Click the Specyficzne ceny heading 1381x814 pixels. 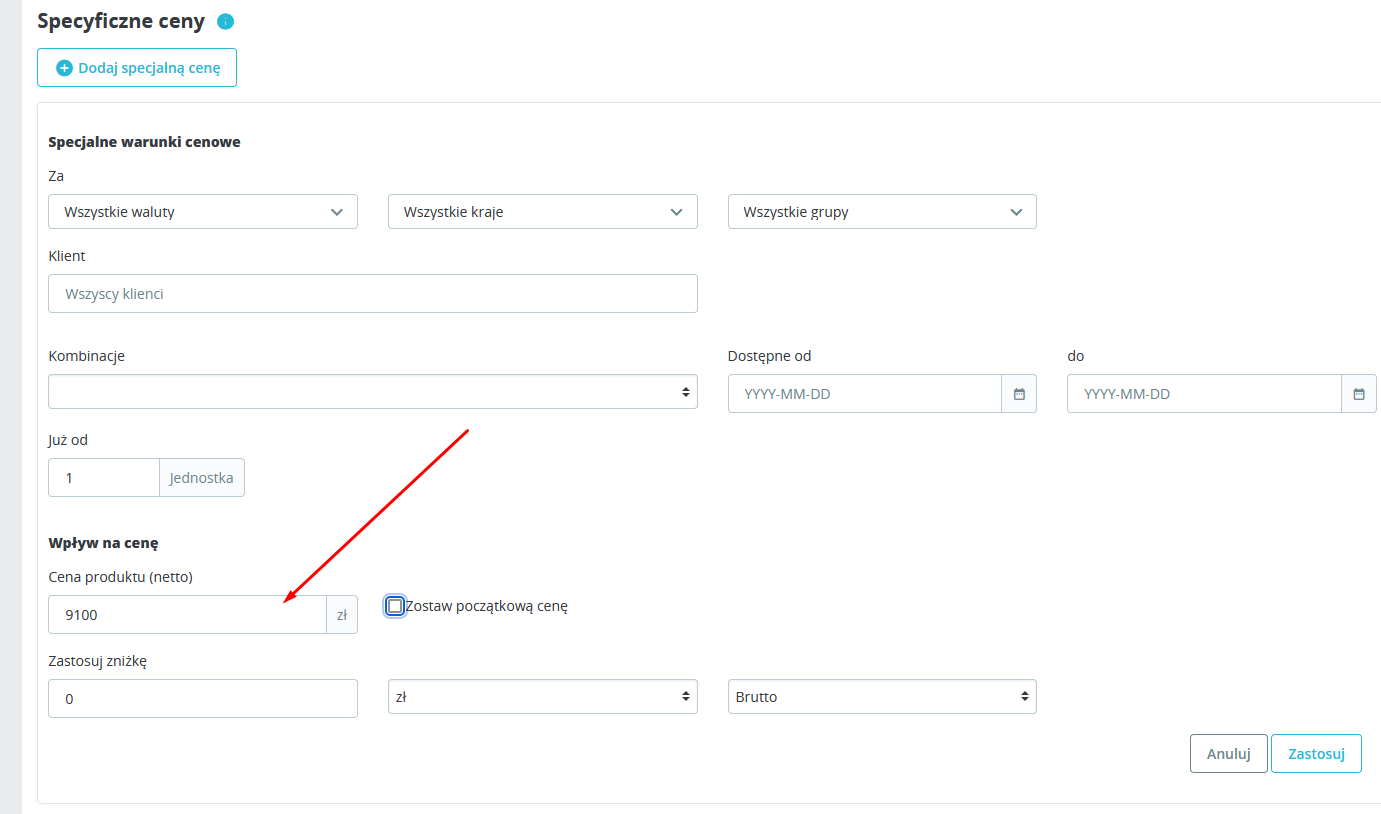(121, 21)
